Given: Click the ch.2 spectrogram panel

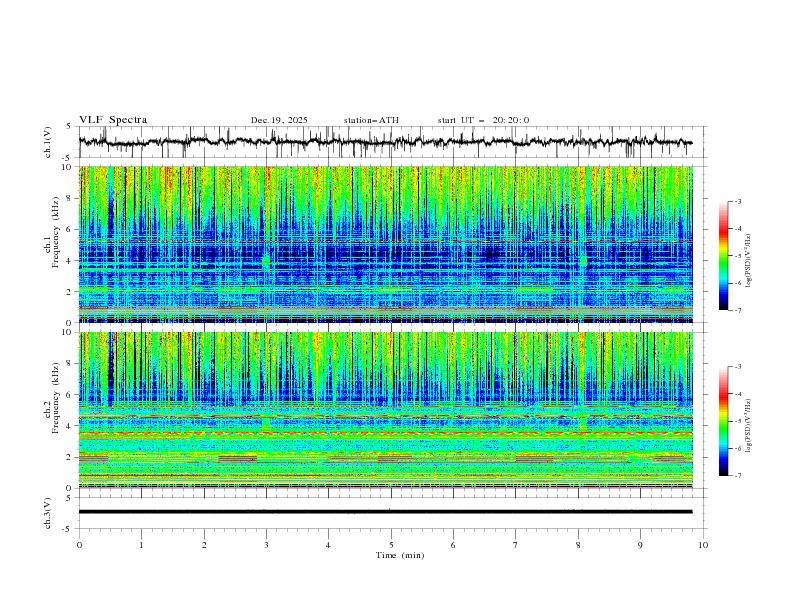Looking at the screenshot, I should coord(385,410).
